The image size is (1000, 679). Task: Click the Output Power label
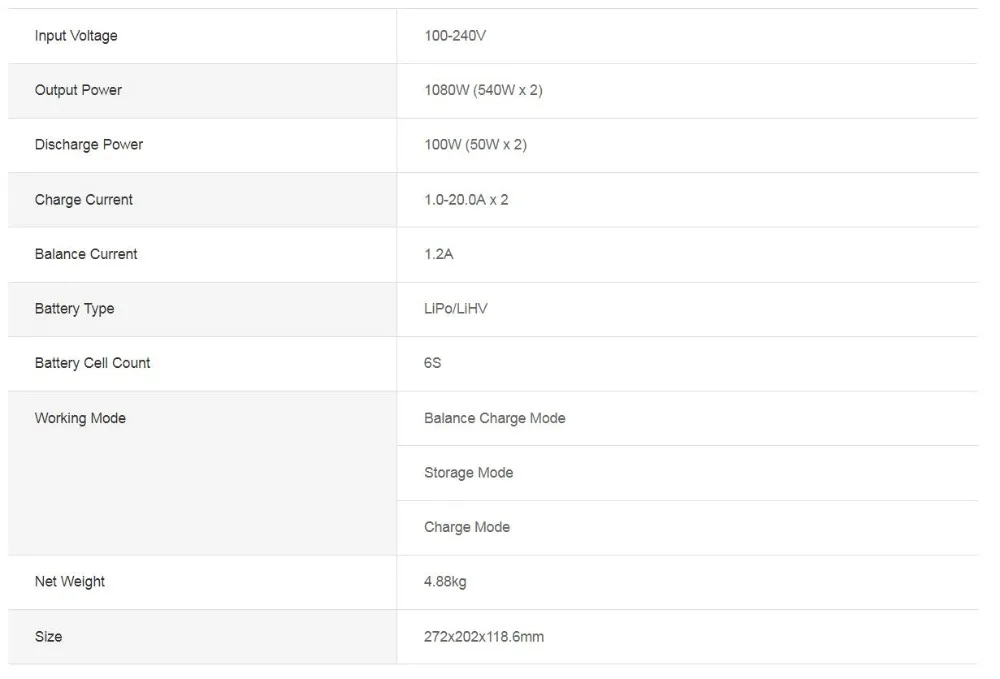pos(78,90)
